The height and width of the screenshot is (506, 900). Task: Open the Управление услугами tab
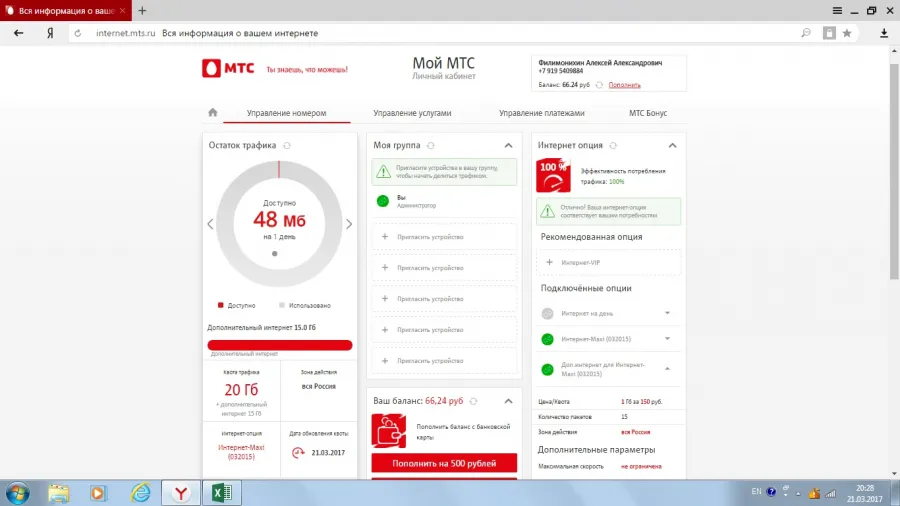(x=412, y=113)
